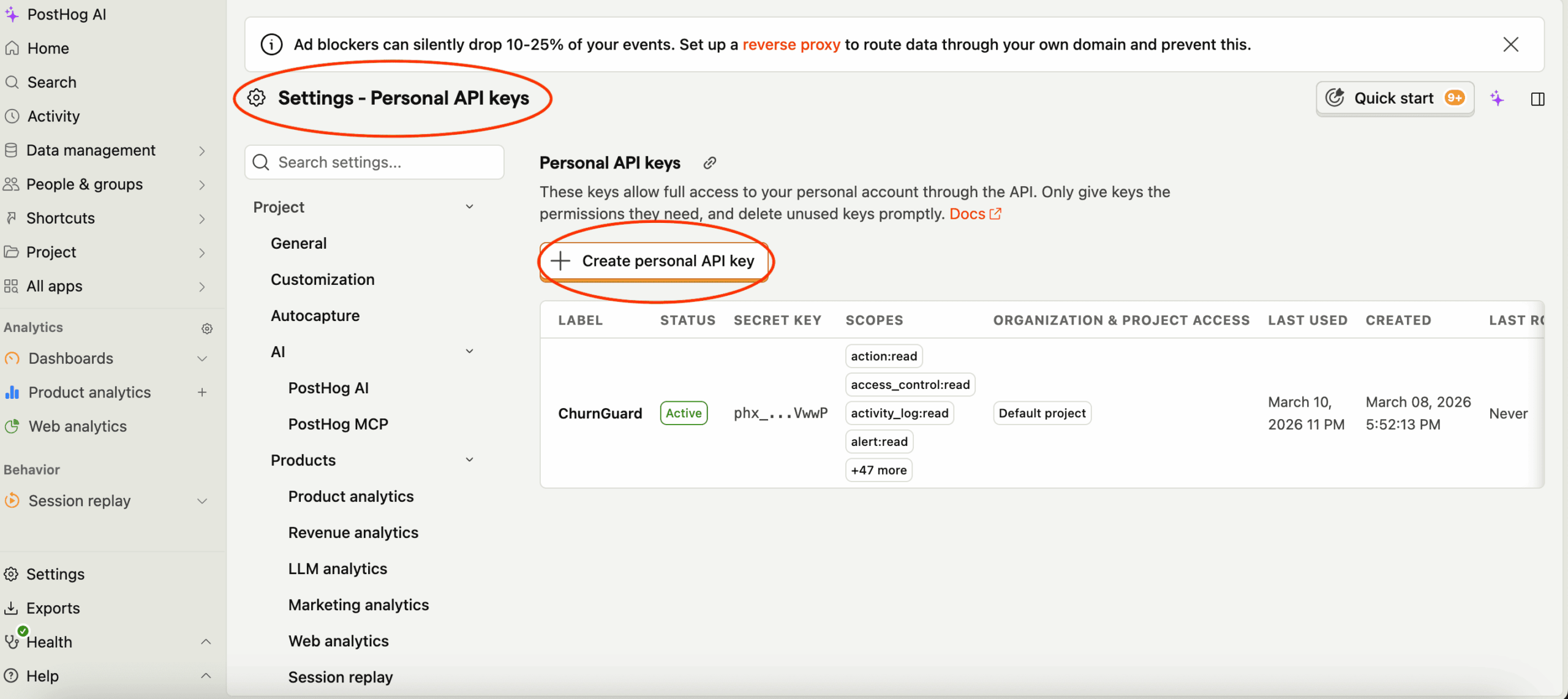Expand People & groups submenu
This screenshot has width=1568, height=699.
pos(202,185)
